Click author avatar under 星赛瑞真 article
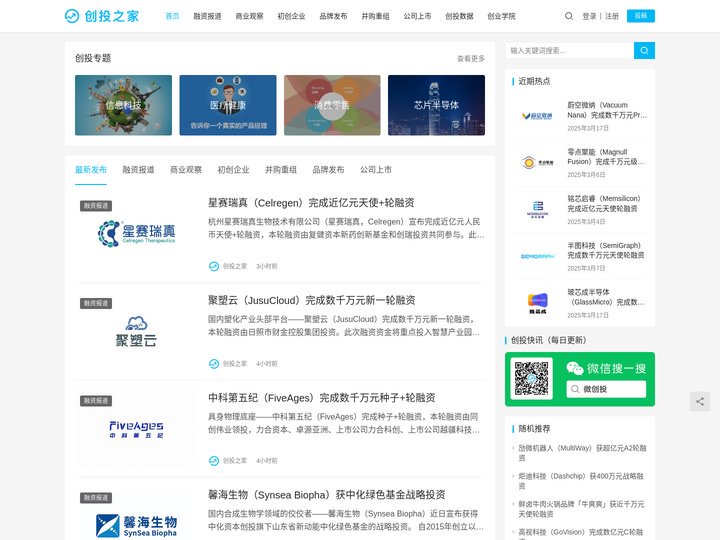Image resolution: width=720 pixels, height=540 pixels. (x=214, y=266)
